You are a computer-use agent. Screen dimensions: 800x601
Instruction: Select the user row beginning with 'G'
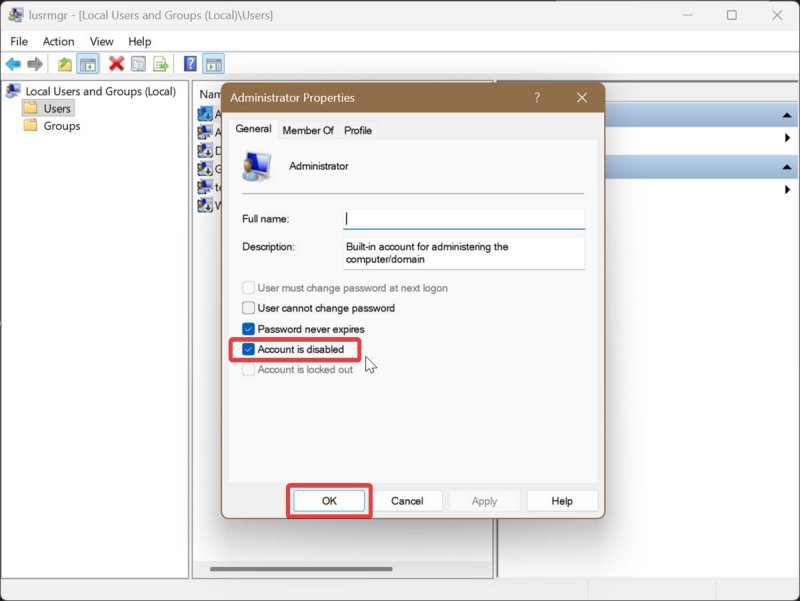(210, 168)
